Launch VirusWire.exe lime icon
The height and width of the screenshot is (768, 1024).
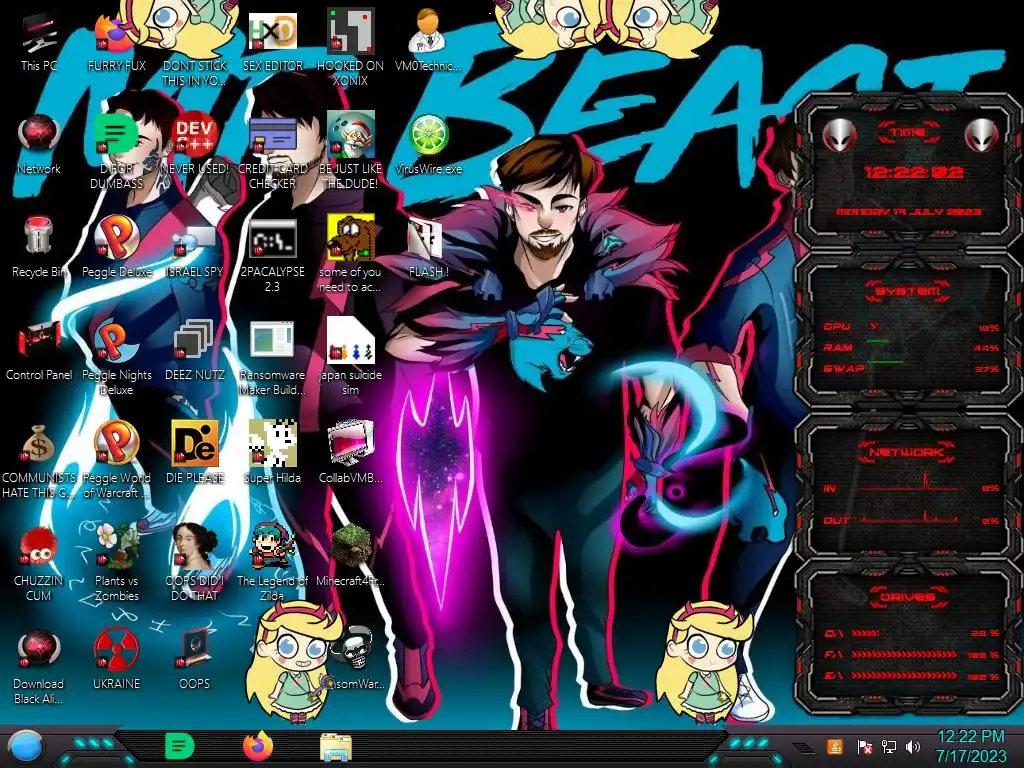(x=428, y=136)
